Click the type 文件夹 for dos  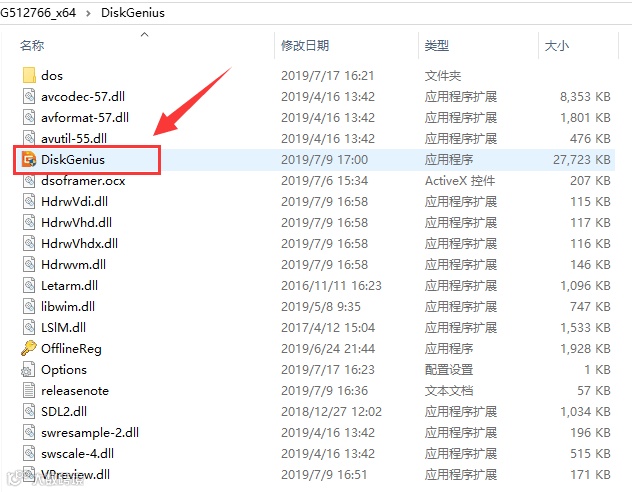443,75
